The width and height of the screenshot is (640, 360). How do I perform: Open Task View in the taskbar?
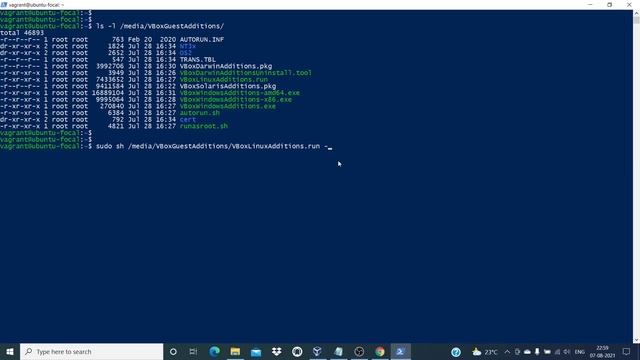[193, 351]
